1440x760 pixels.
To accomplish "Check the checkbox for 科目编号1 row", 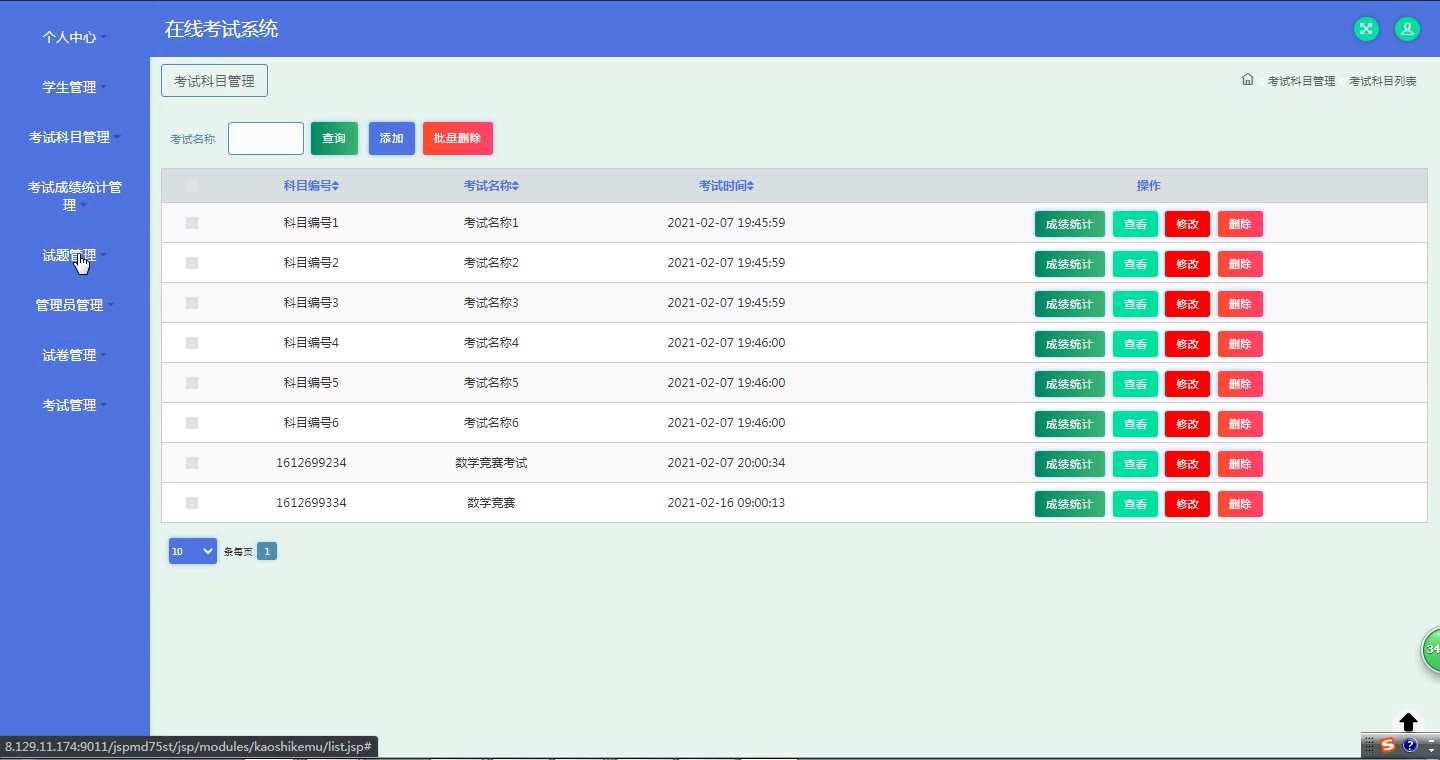I will pyautogui.click(x=192, y=223).
